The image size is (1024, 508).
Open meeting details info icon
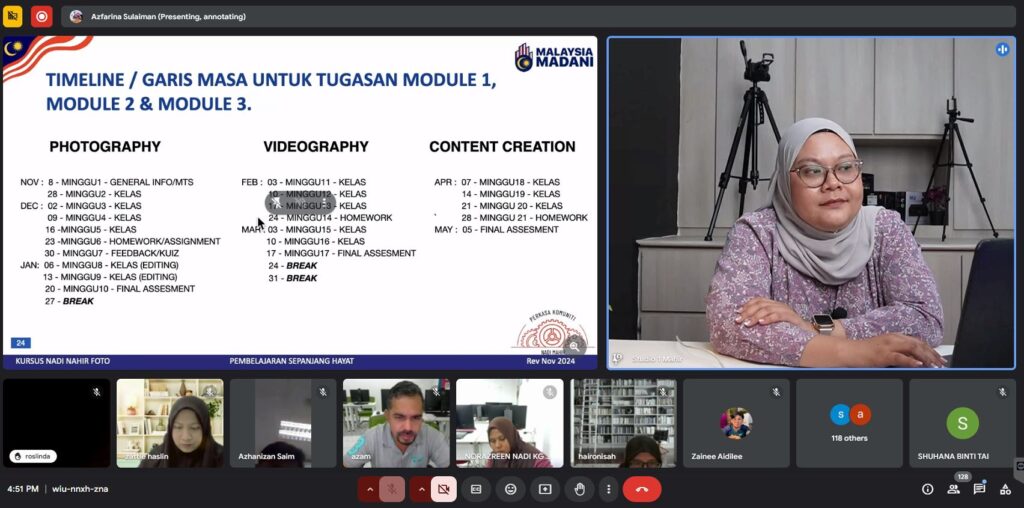tap(927, 489)
